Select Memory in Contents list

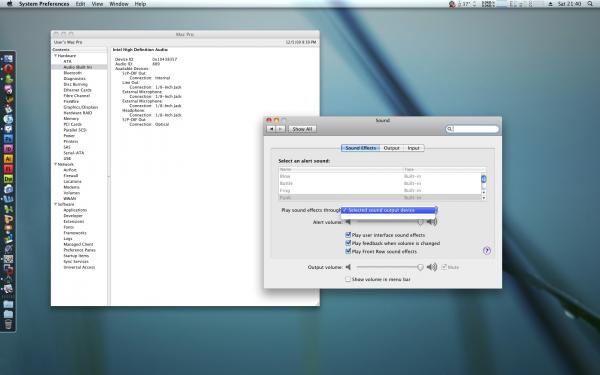pos(71,119)
